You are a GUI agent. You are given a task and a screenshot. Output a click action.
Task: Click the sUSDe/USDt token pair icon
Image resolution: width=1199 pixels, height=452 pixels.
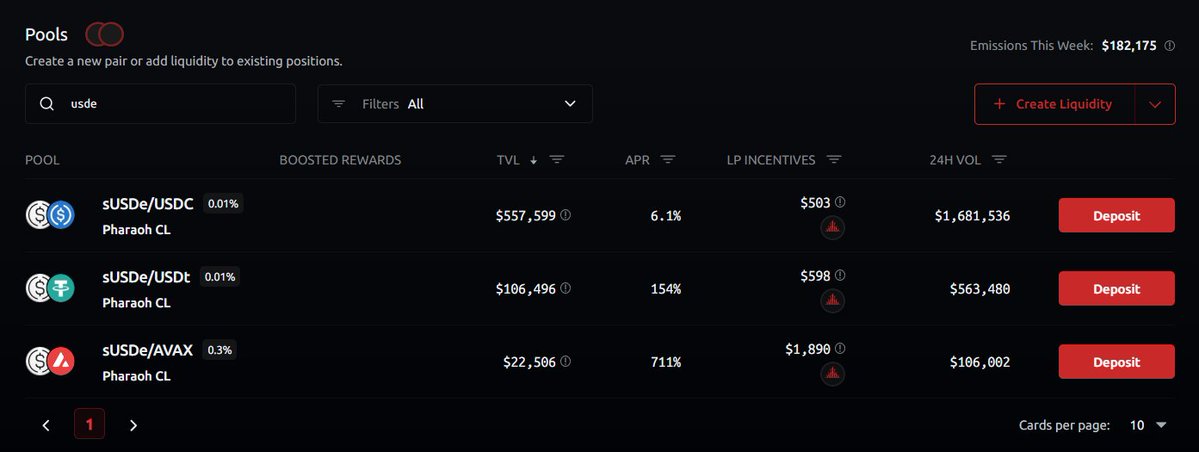coord(50,288)
